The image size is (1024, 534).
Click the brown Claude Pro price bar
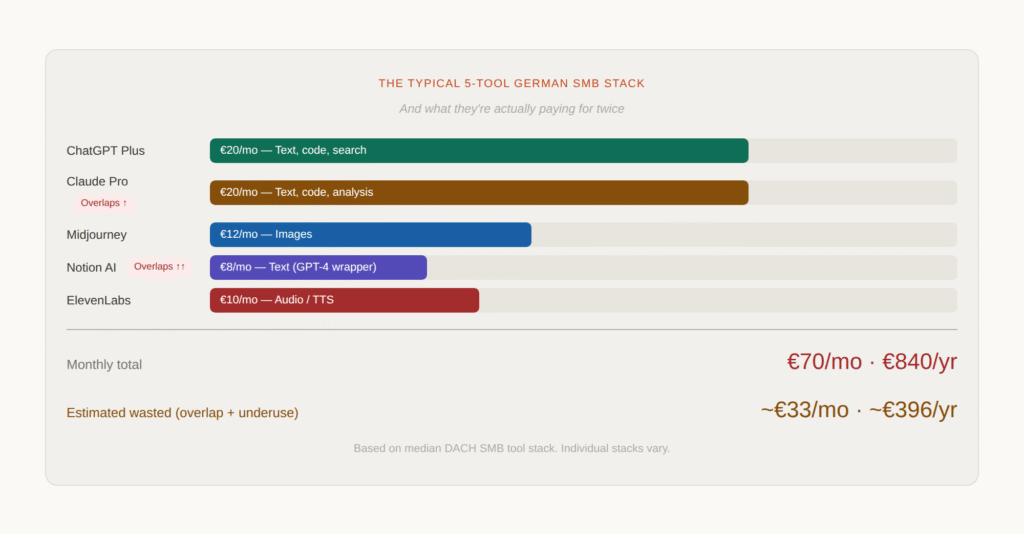[478, 192]
